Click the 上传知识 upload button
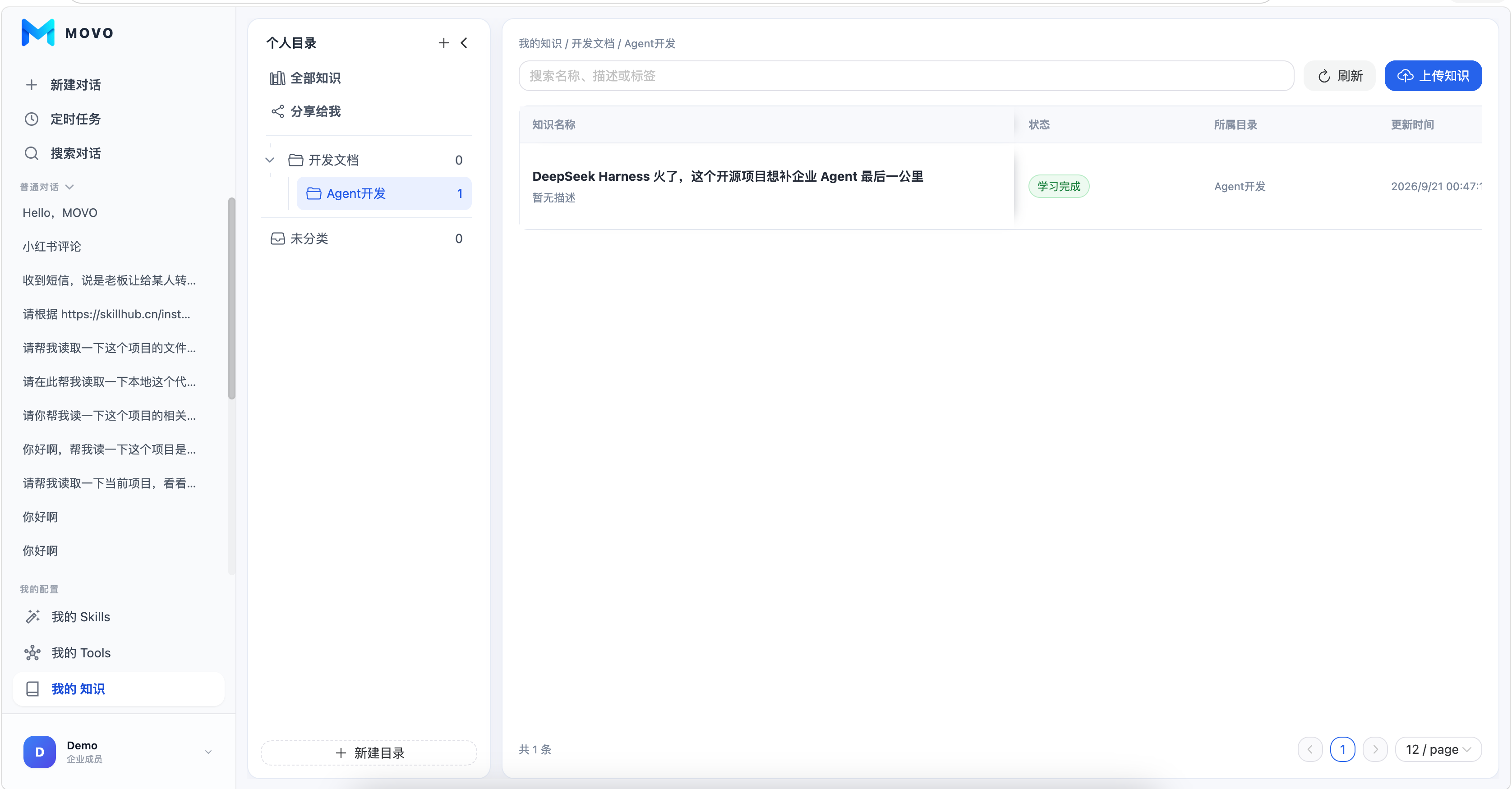 tap(1433, 76)
